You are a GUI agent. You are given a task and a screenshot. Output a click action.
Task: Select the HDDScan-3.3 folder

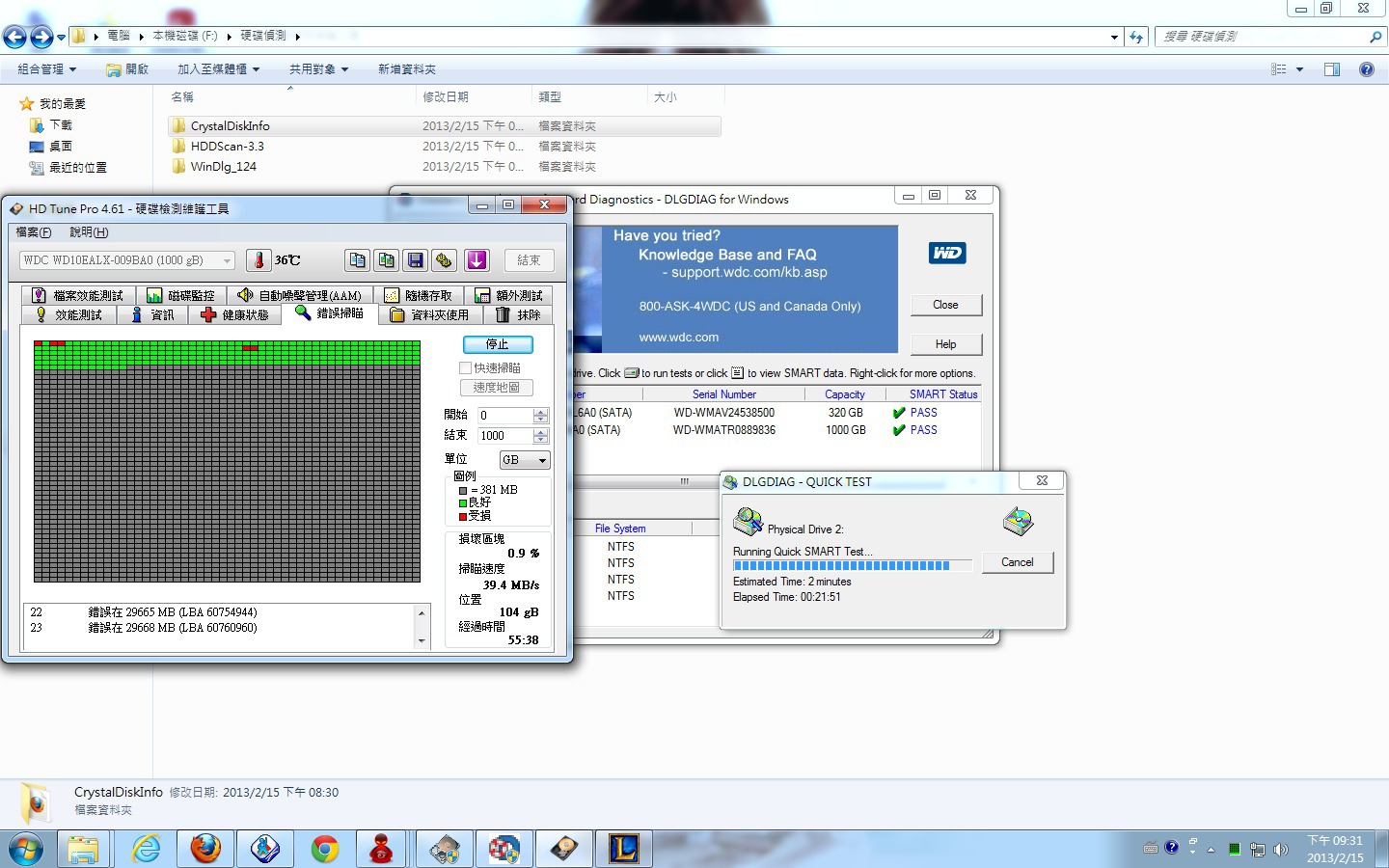[228, 147]
